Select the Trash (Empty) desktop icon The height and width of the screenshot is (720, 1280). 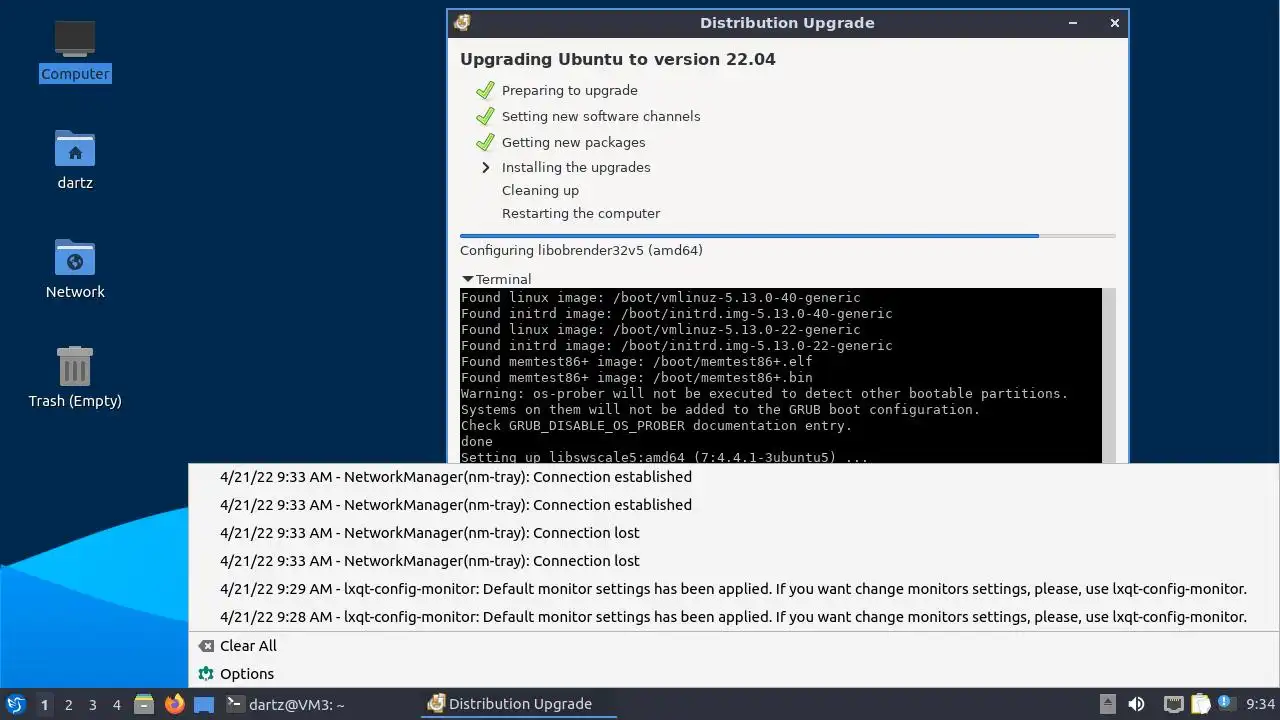[x=75, y=377]
